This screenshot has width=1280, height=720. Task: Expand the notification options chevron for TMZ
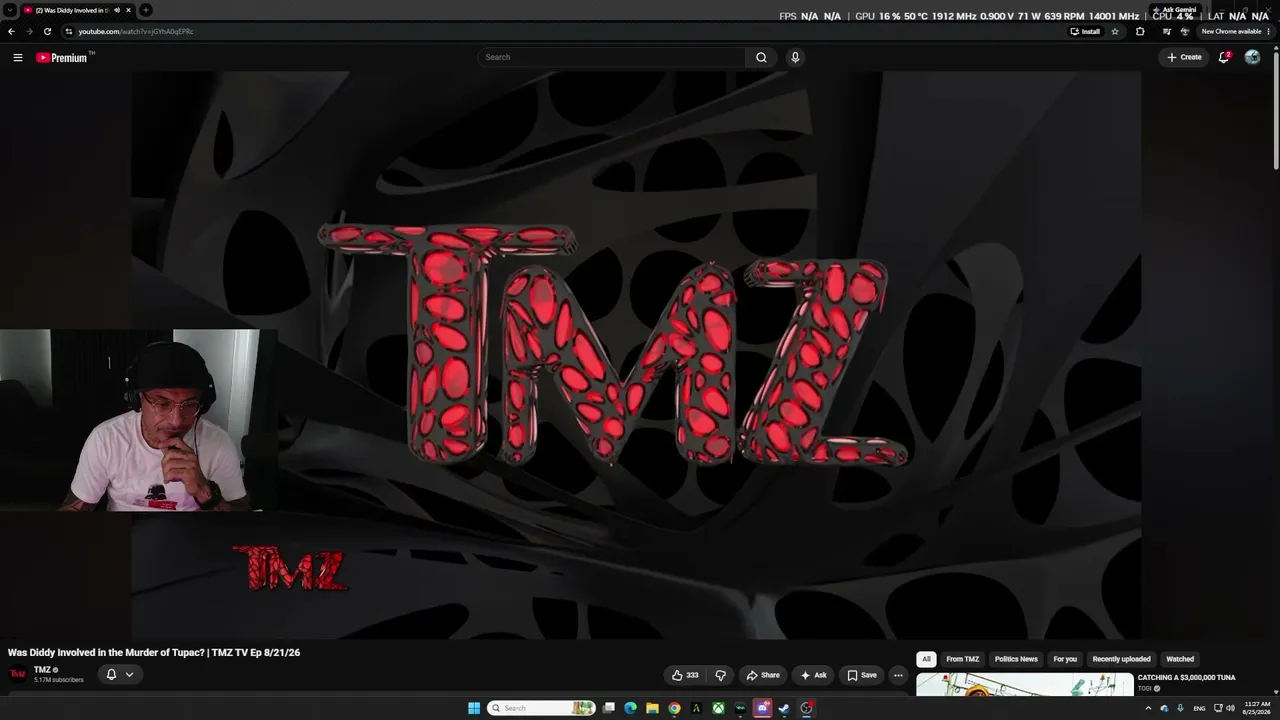pyautogui.click(x=129, y=674)
